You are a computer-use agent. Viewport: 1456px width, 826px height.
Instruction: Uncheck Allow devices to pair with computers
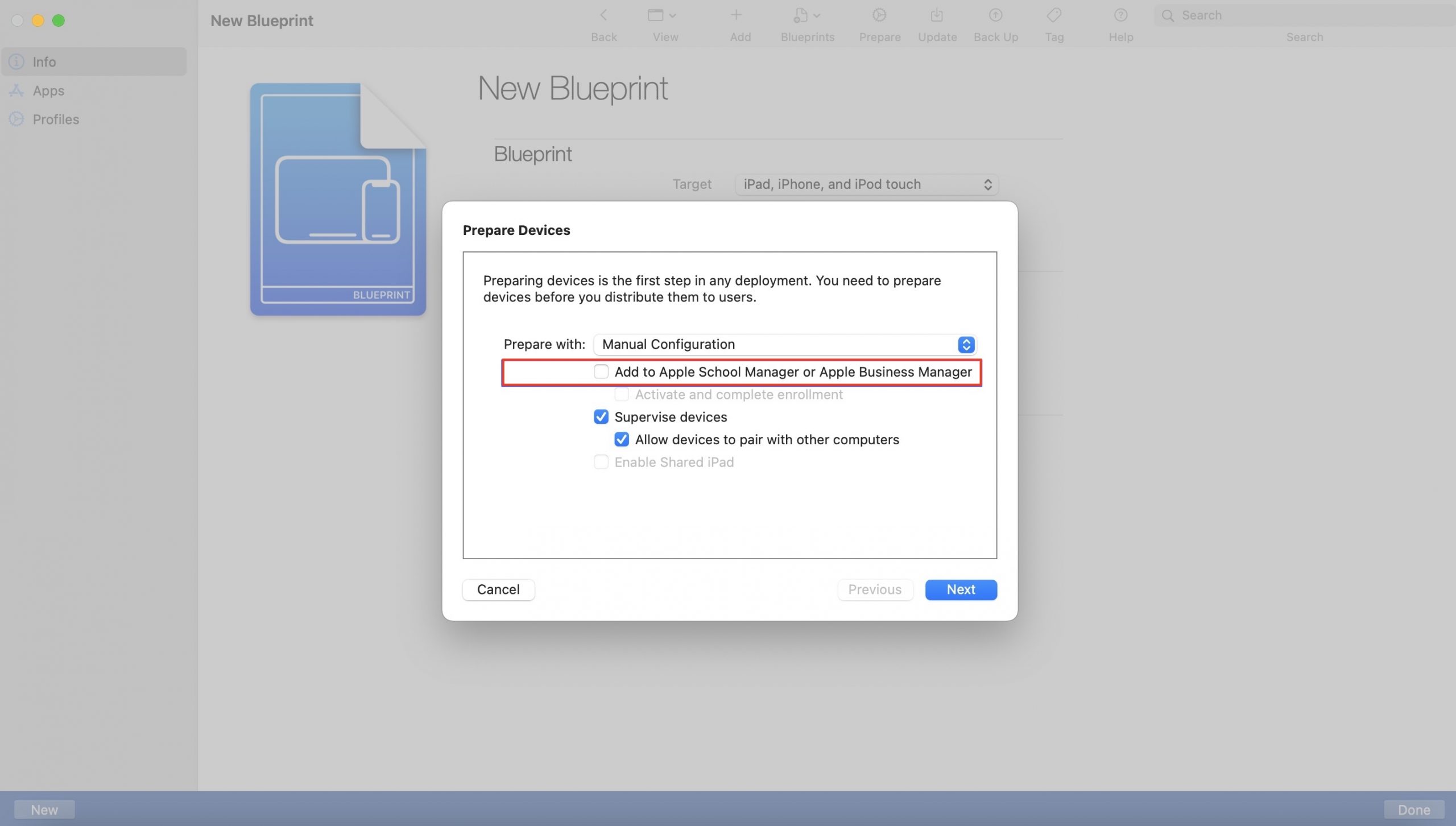click(x=621, y=440)
